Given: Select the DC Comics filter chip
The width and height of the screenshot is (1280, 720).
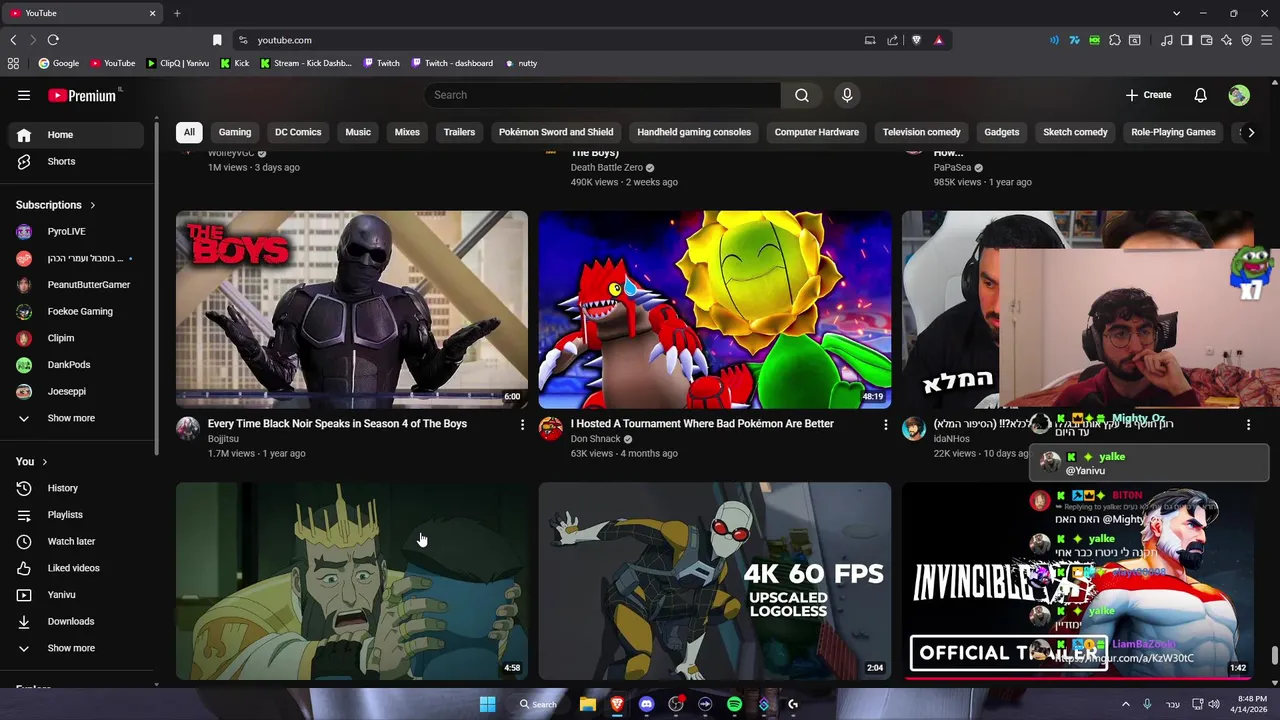Looking at the screenshot, I should (x=298, y=132).
